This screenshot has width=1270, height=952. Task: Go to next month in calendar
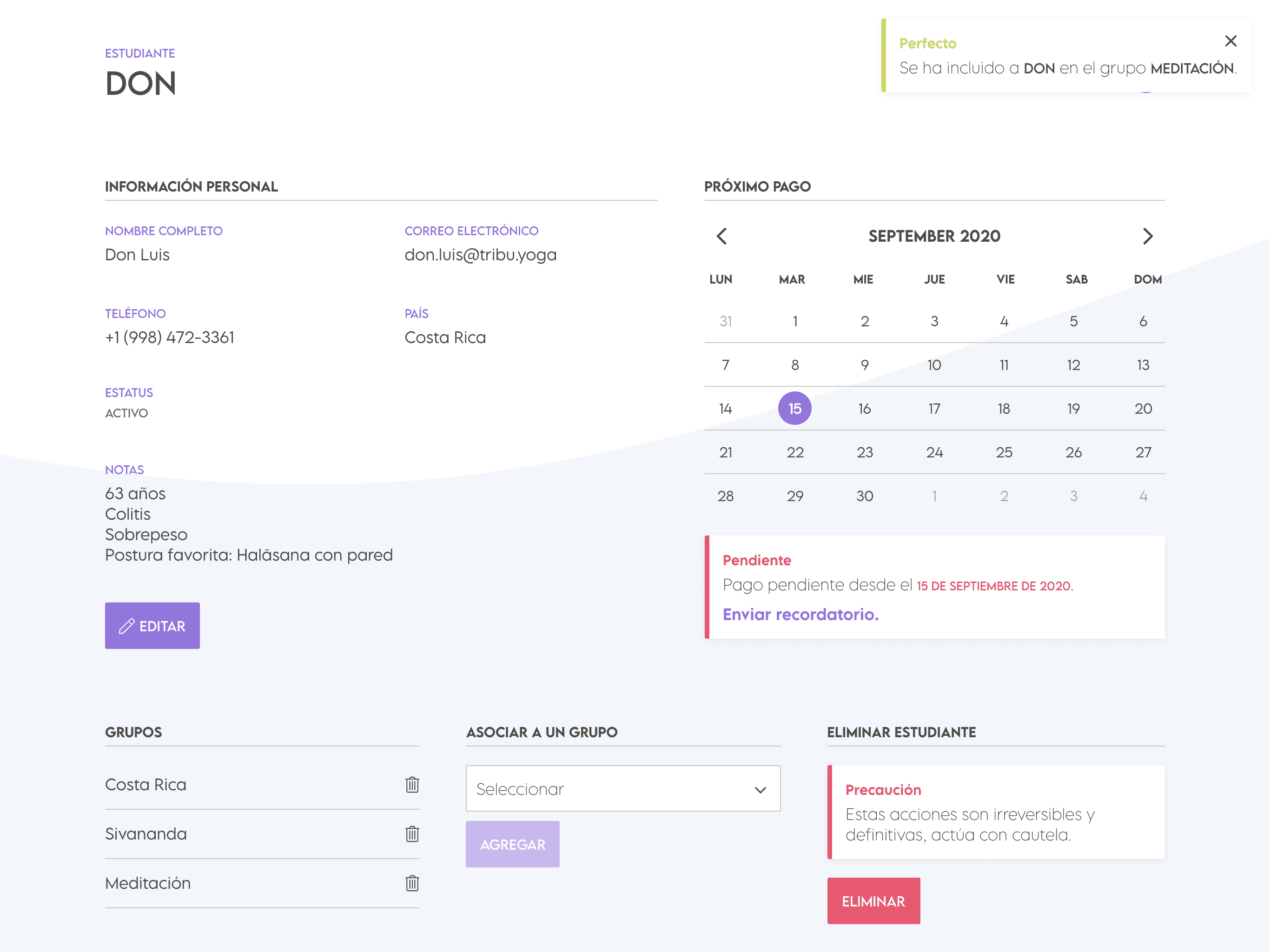click(x=1147, y=236)
